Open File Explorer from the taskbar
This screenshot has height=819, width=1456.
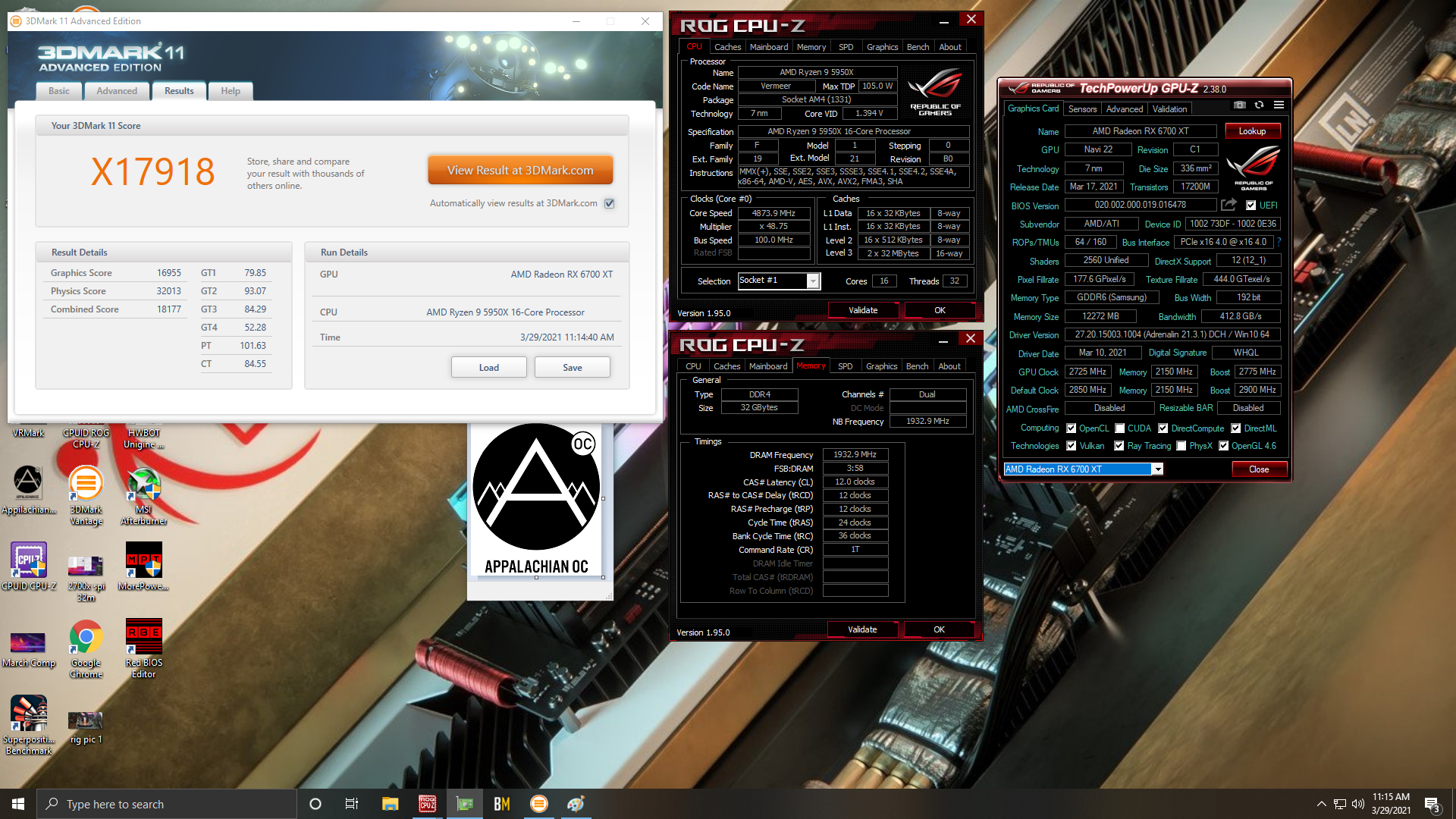390,804
